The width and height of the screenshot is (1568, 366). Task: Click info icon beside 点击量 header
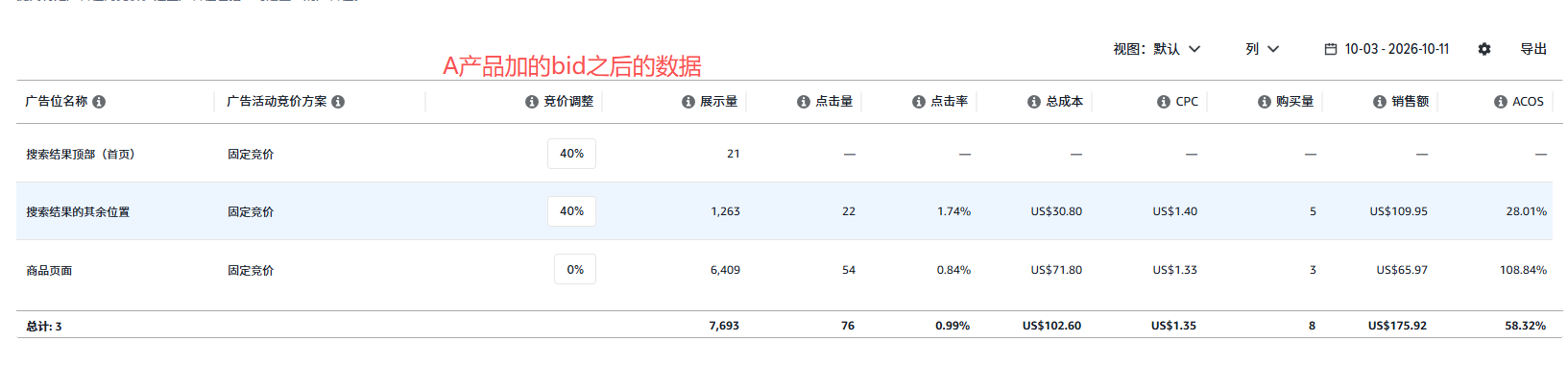pos(804,102)
